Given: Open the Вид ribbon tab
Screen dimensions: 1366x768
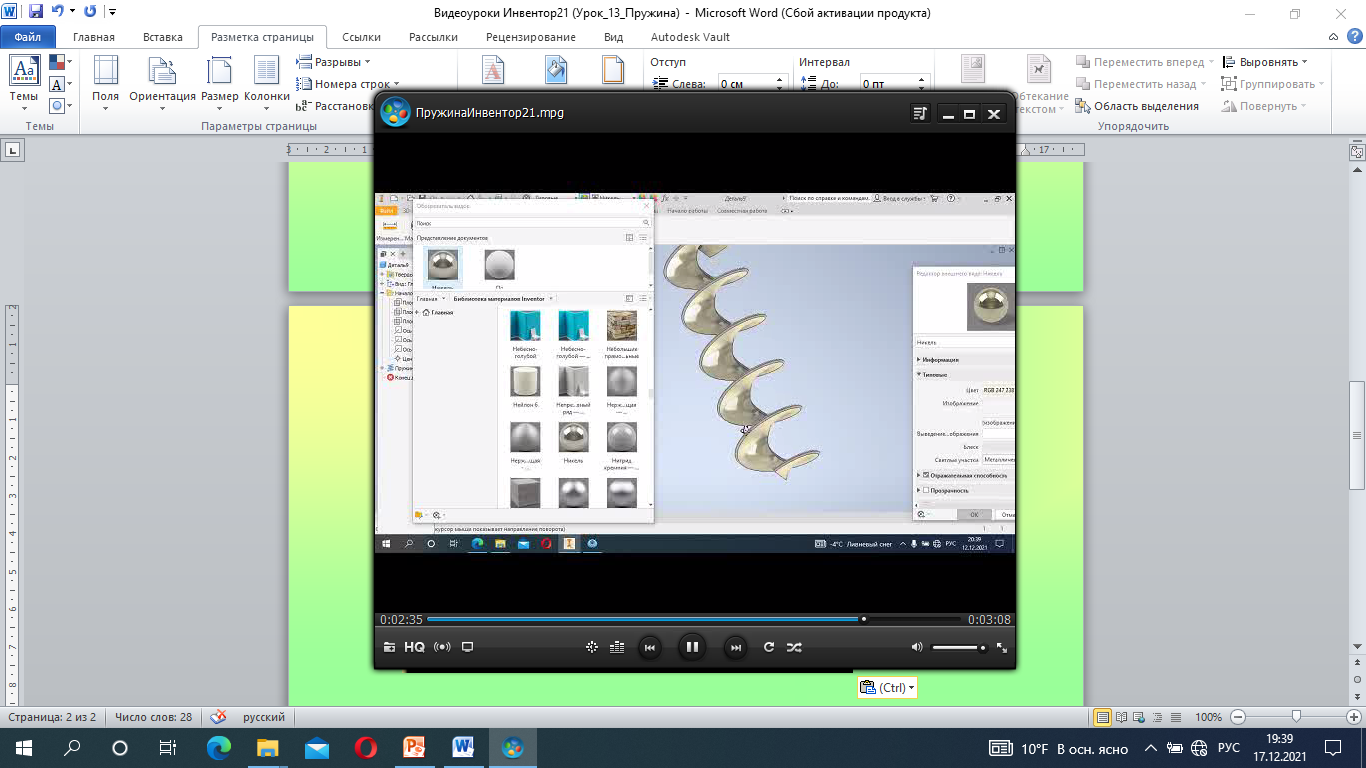Looking at the screenshot, I should (614, 37).
